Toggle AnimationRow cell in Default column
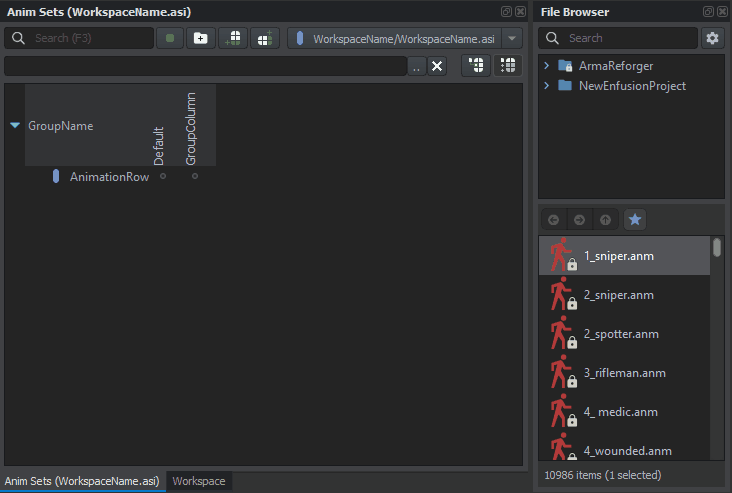Screen dimensions: 732x493 click(163, 176)
